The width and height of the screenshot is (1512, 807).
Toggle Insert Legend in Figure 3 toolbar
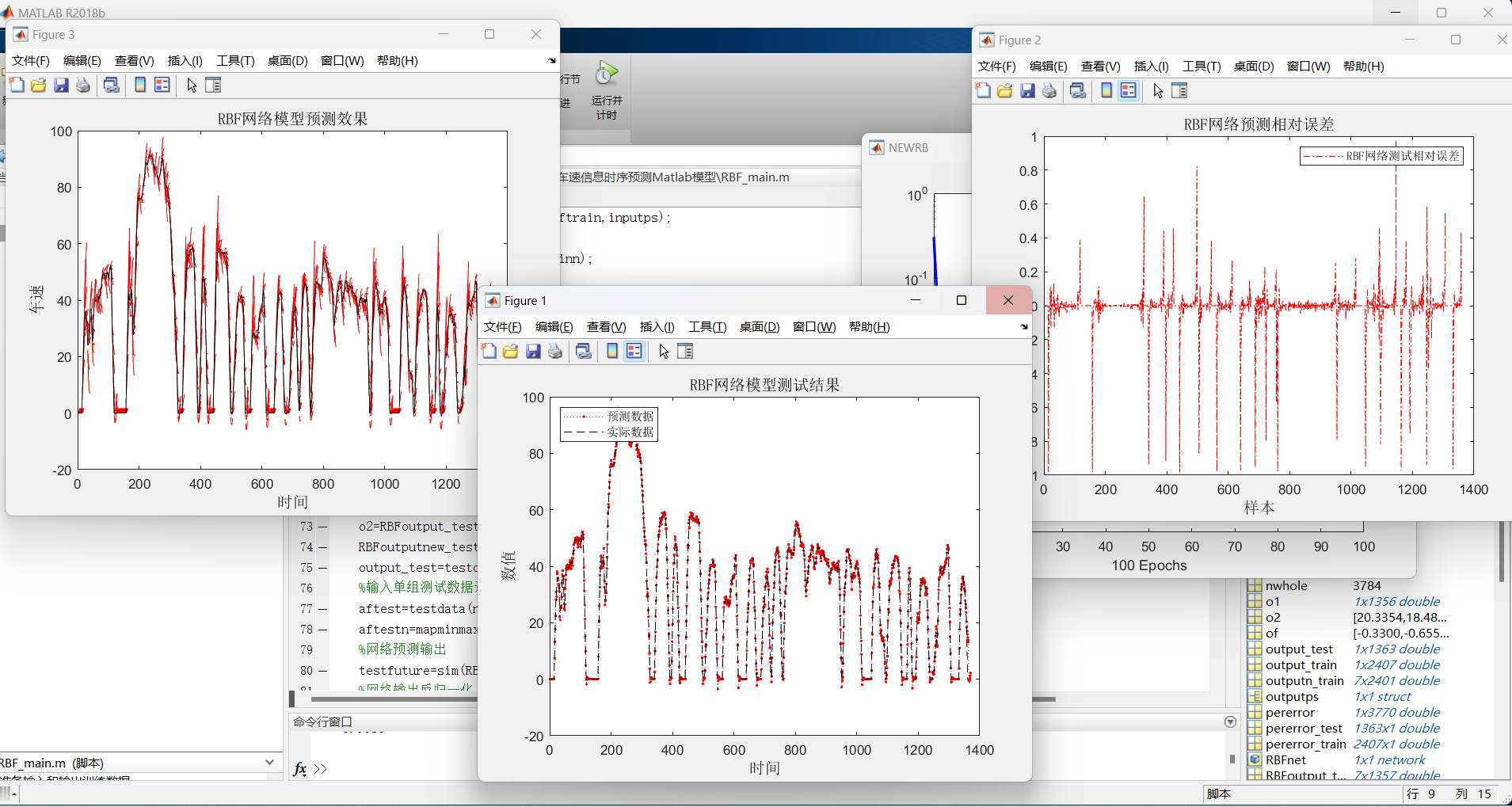162,86
